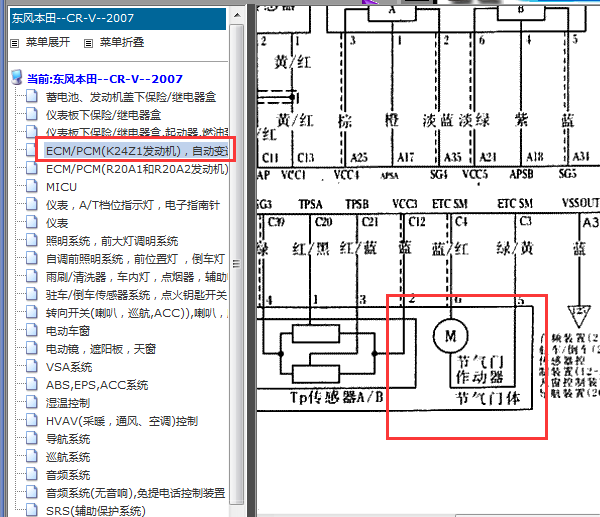Image resolution: width=600 pixels, height=517 pixels.
Task: Open 转向开关(喇叭，巡航,ACC) entry
Action: pyautogui.click(x=137, y=313)
